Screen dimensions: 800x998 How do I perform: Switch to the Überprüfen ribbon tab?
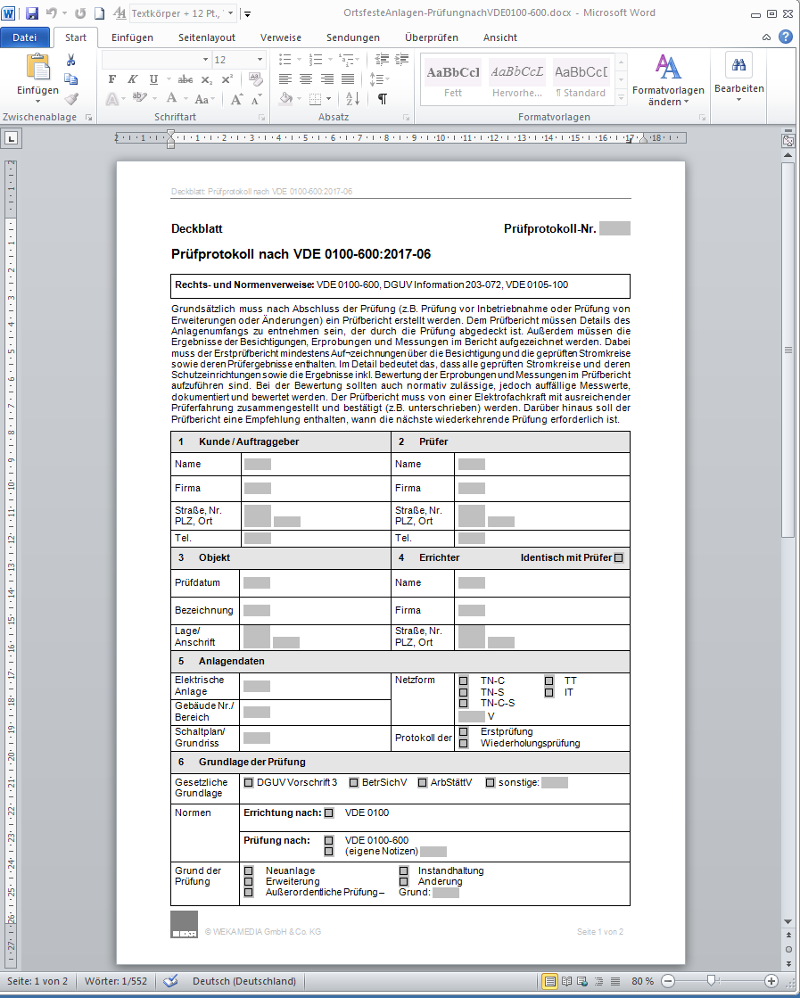pos(432,38)
